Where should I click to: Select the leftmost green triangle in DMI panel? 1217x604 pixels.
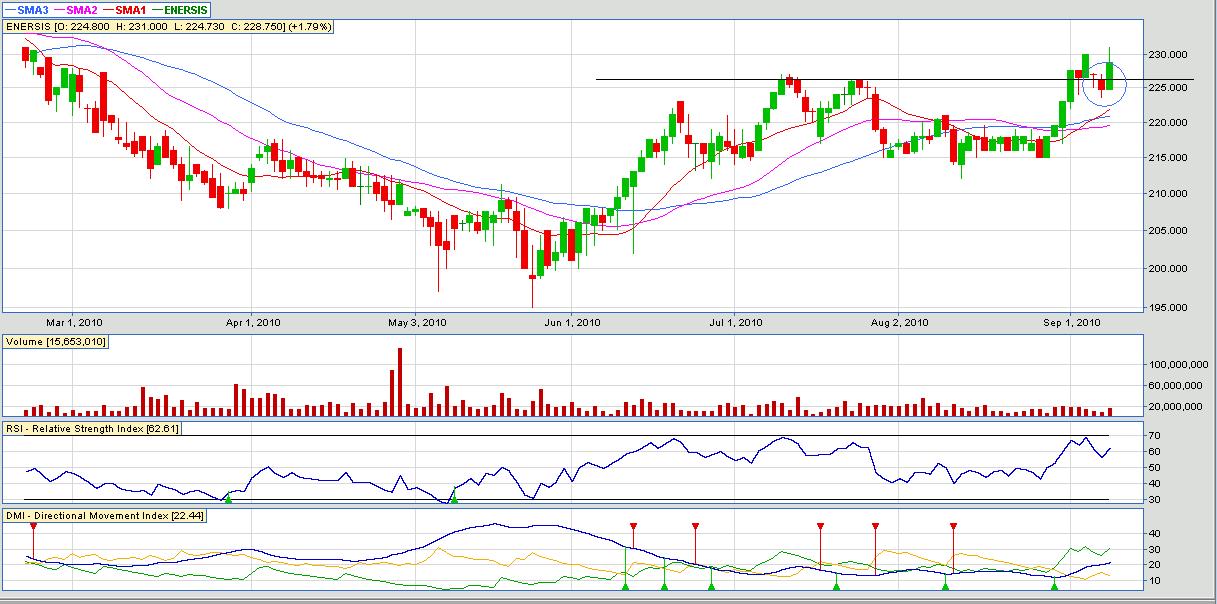(x=626, y=586)
